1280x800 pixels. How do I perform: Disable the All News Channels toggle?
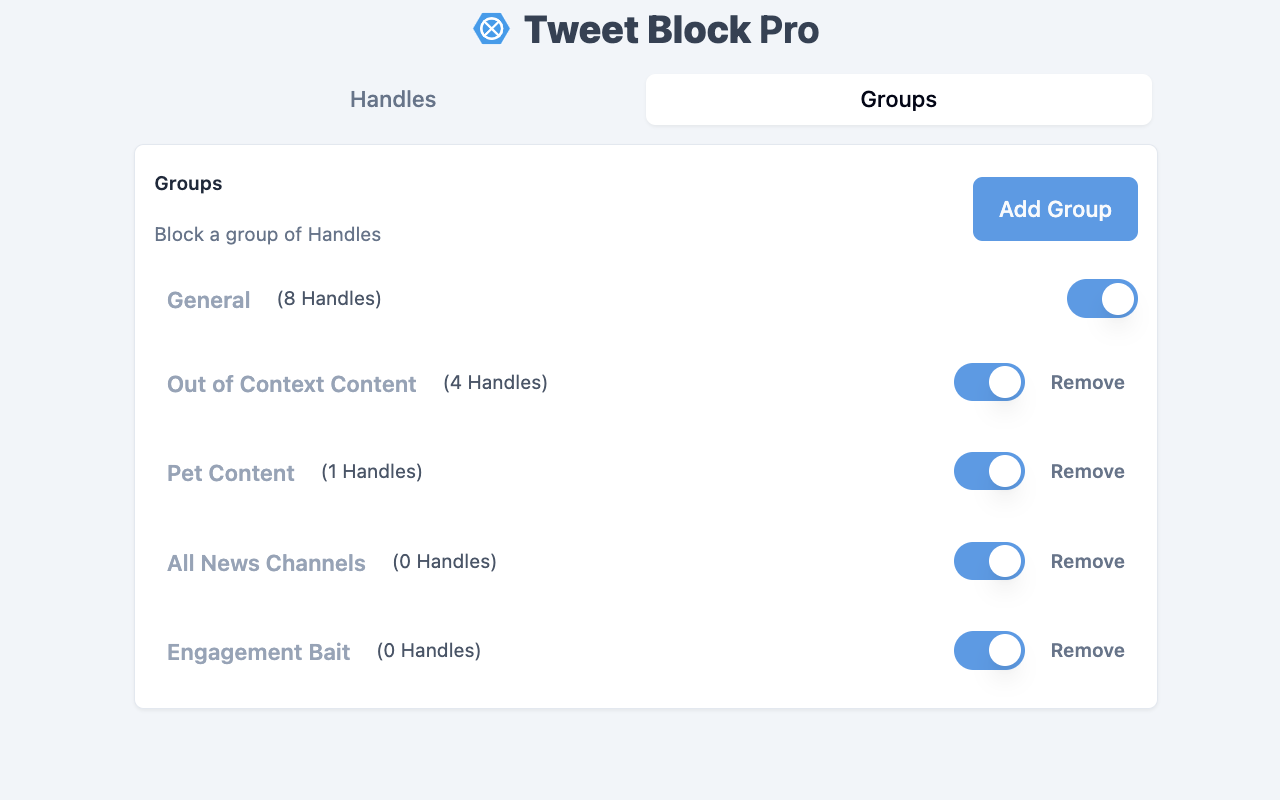(x=988, y=561)
